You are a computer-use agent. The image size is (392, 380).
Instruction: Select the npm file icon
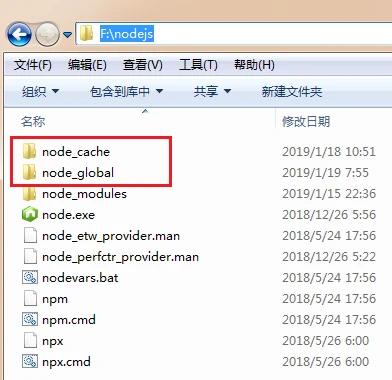[30, 298]
